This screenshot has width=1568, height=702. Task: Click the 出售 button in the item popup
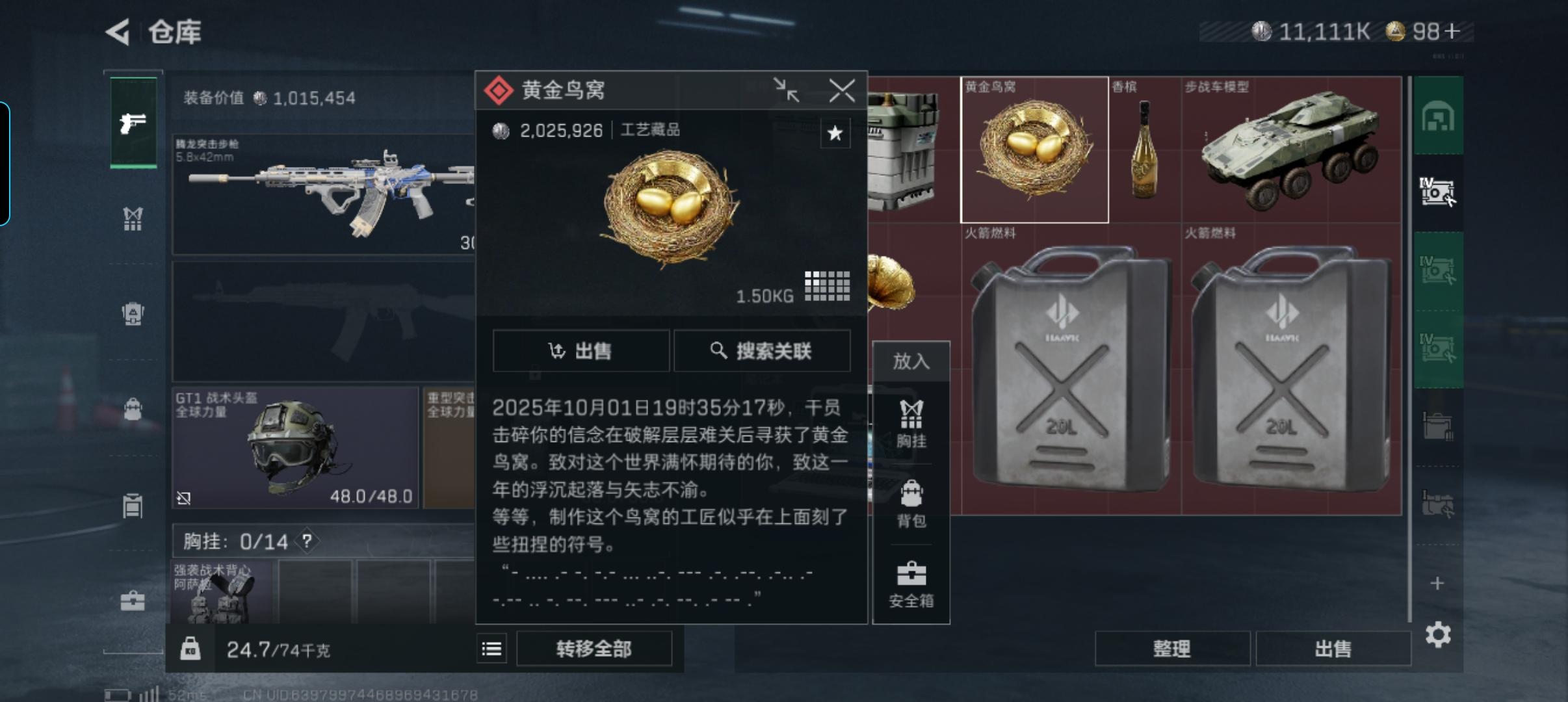click(x=581, y=351)
